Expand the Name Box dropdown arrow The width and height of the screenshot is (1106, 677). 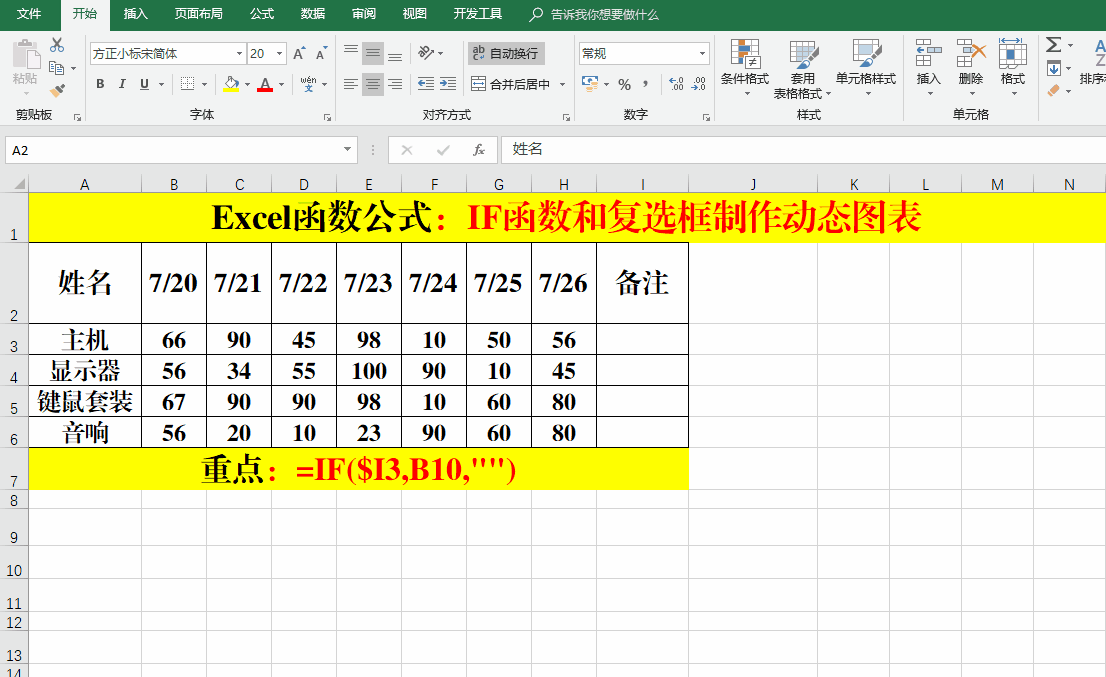[x=348, y=150]
